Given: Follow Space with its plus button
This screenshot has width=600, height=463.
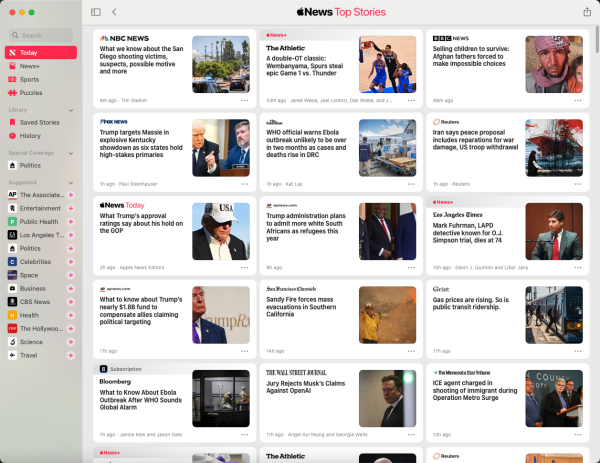Looking at the screenshot, I should click(x=71, y=275).
